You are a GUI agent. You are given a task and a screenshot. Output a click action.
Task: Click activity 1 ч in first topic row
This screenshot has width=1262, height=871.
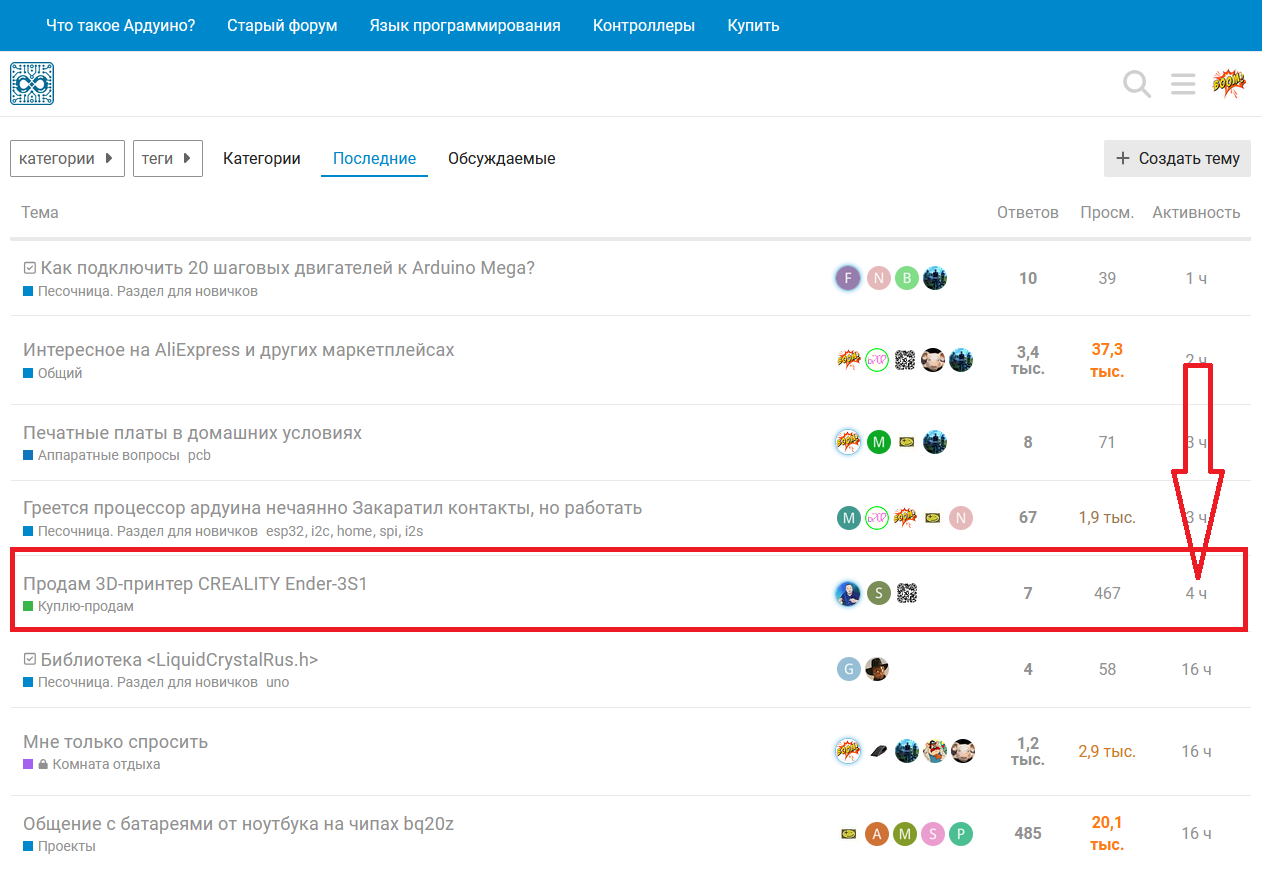point(1196,278)
